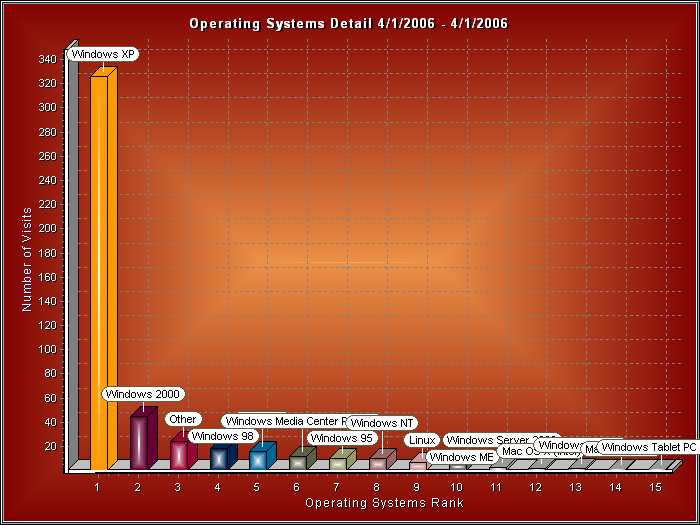Select the 'Windows 2000' bar label
The width and height of the screenshot is (700, 525).
[143, 394]
